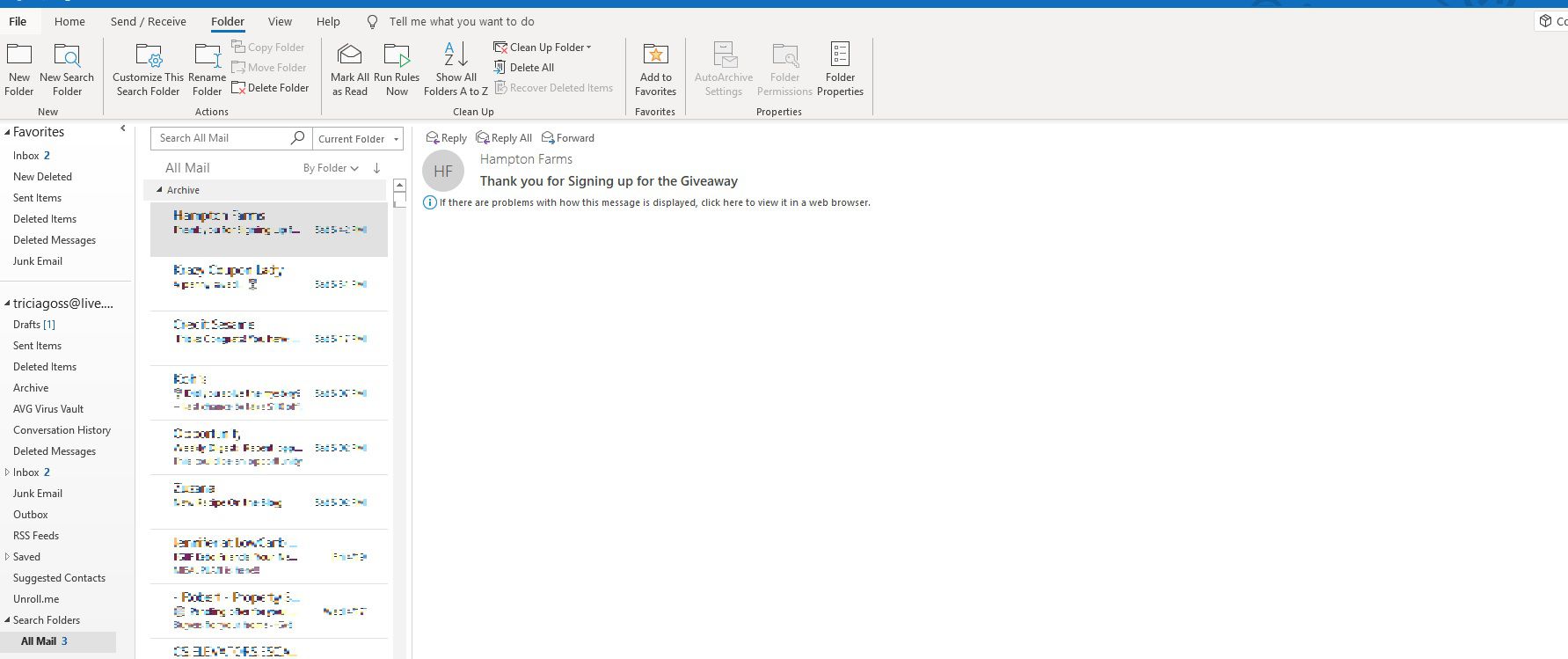This screenshot has width=1568, height=659.
Task: Create a New Search Folder
Action: [x=67, y=70]
